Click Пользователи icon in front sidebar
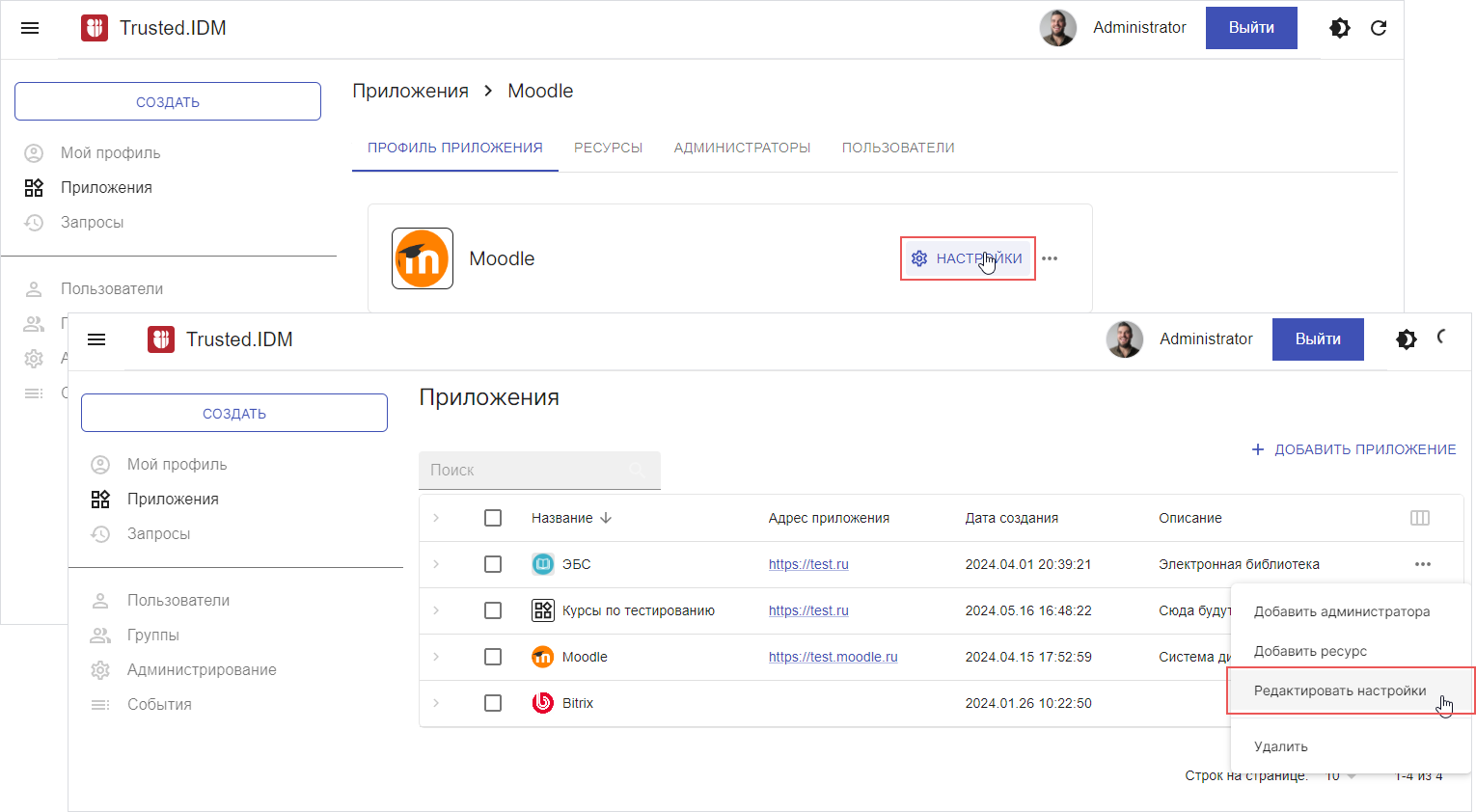The image size is (1476, 812). [x=100, y=601]
